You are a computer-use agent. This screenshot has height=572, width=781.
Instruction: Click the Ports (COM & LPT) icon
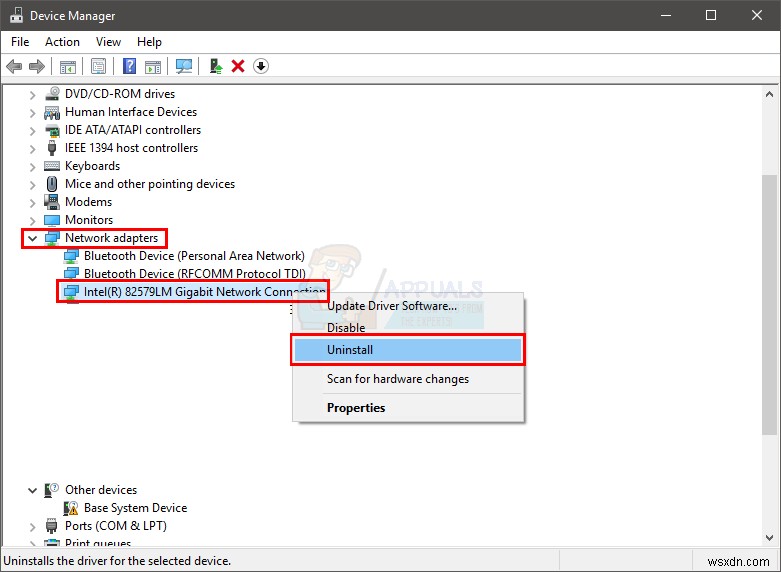tap(52, 526)
